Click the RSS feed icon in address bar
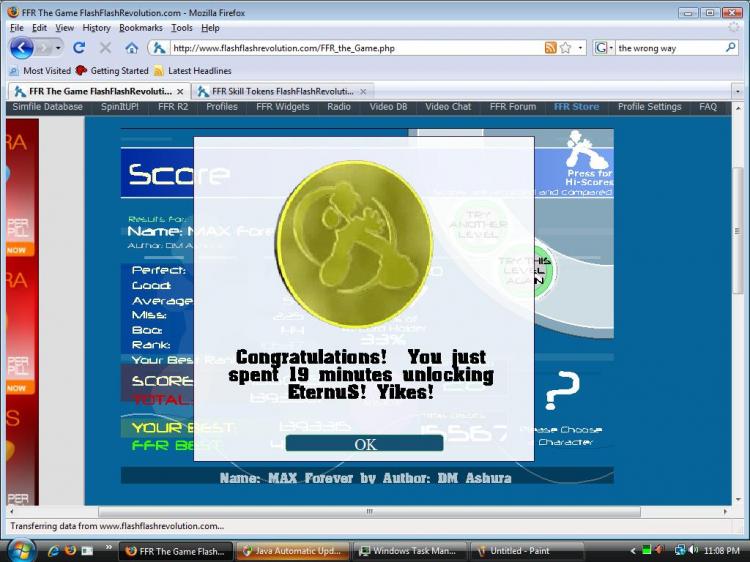The width and height of the screenshot is (750, 562). [551, 48]
